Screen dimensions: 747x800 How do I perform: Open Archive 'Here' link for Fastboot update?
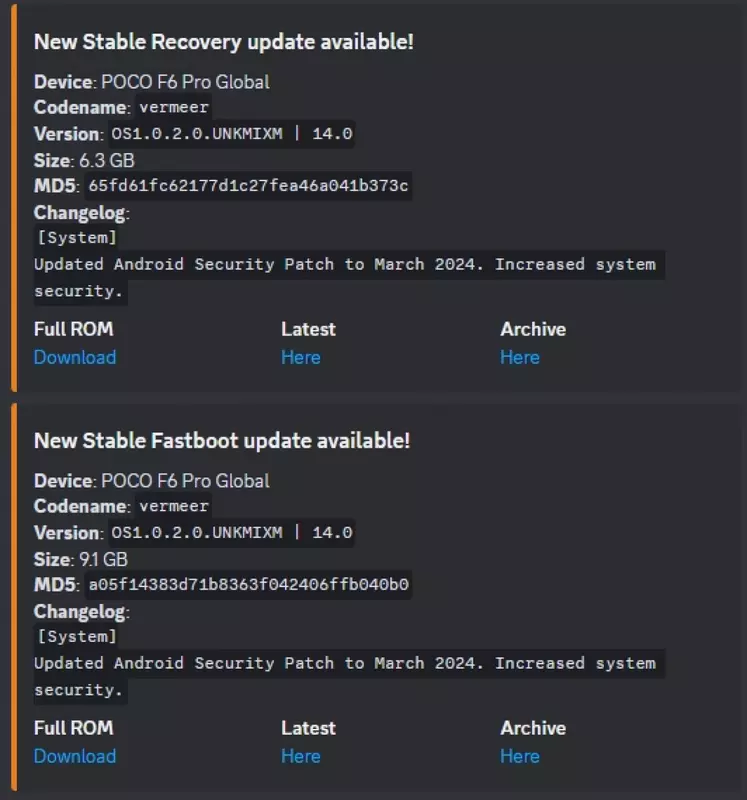pos(519,756)
